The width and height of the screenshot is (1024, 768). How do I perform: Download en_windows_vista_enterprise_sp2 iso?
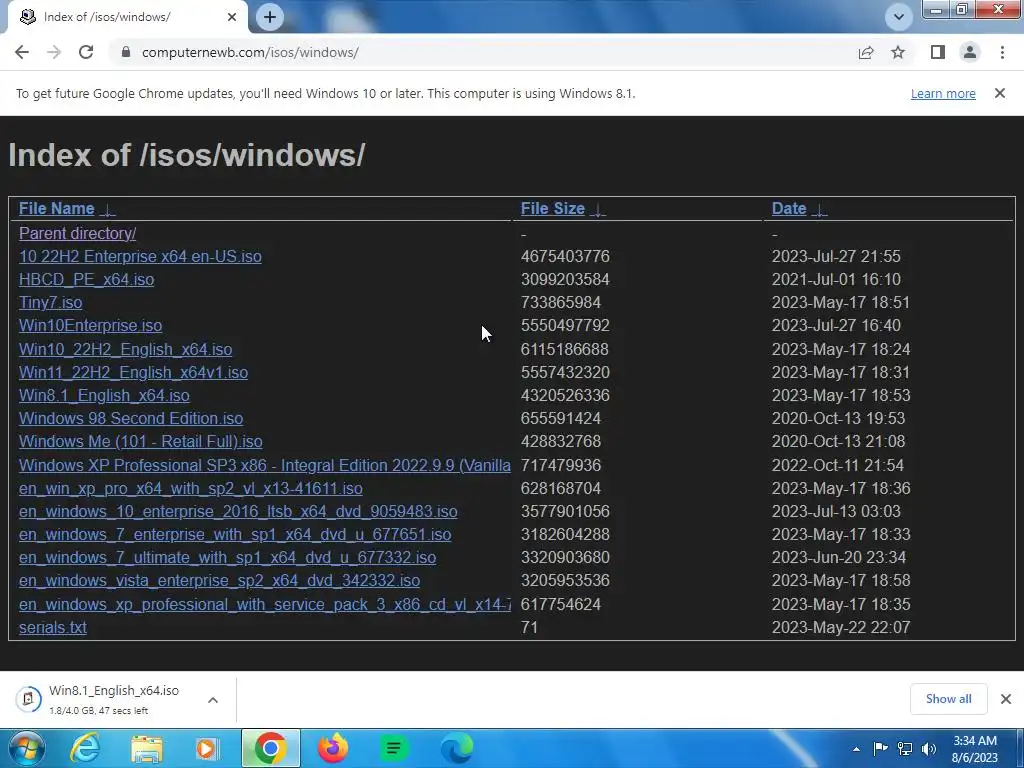tap(219, 580)
